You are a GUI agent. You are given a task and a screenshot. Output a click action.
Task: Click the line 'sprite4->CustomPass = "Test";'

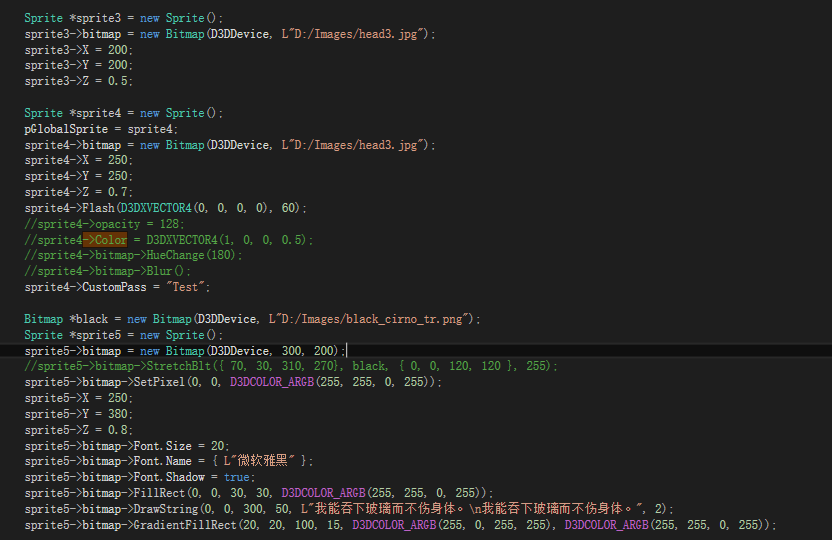117,287
